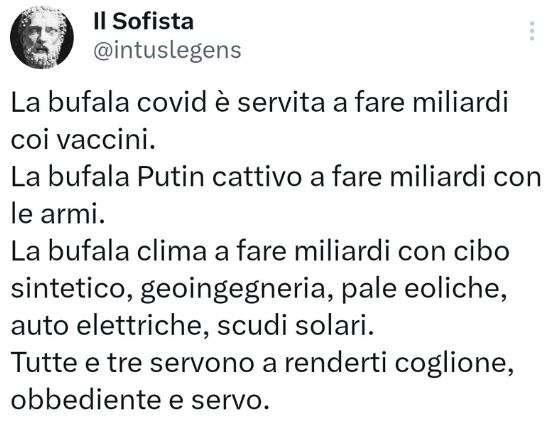Image resolution: width=556 pixels, height=437 pixels.
Task: Click the word "clima" in the tweet
Action: 172,251
